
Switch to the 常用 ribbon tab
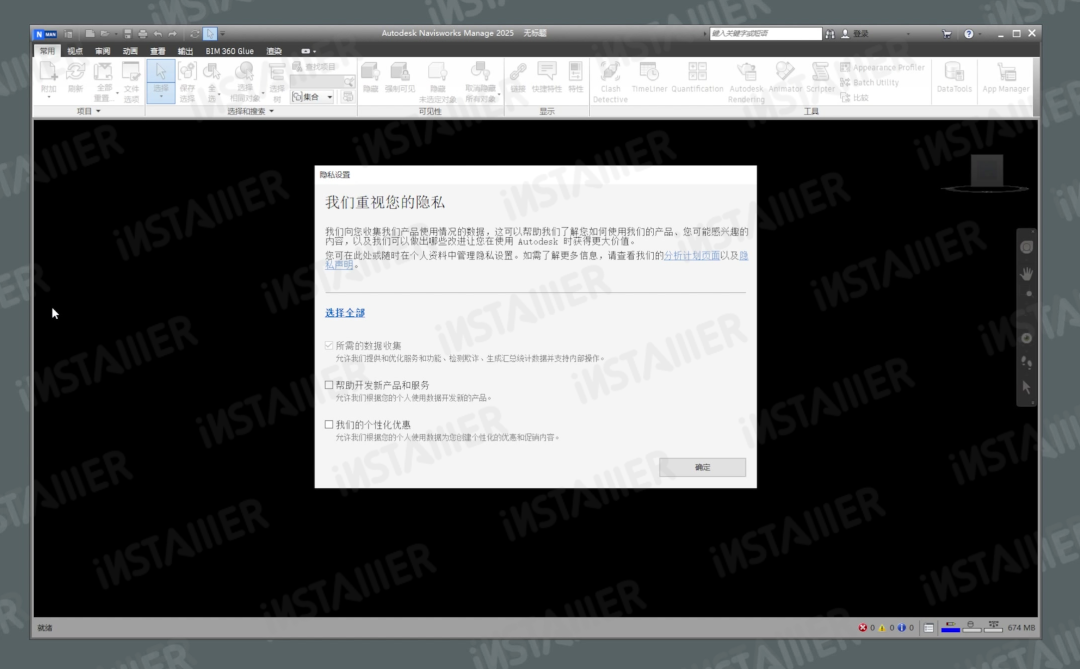47,51
